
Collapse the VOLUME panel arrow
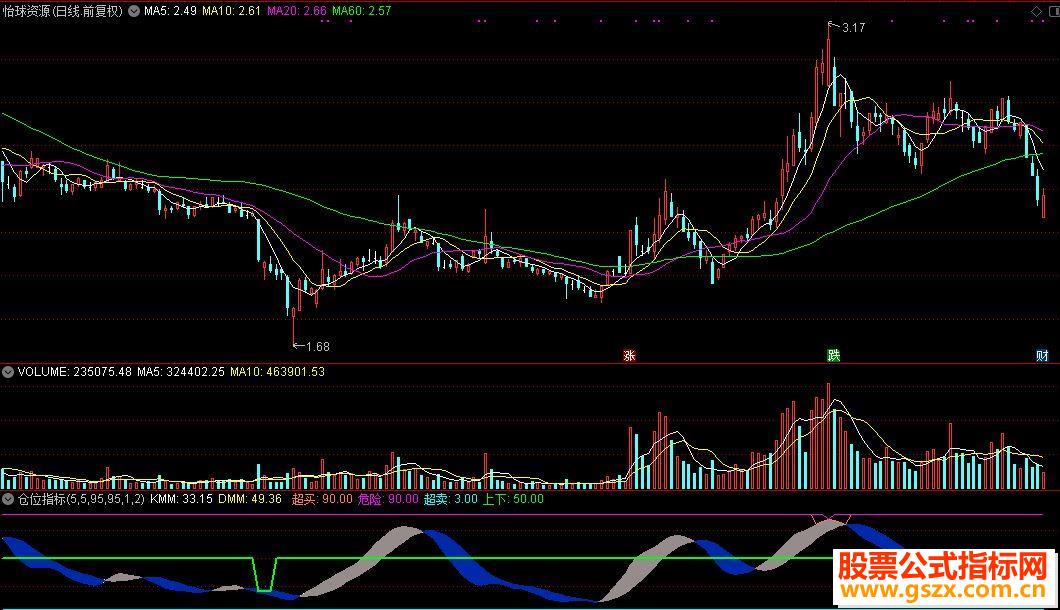click(8, 372)
